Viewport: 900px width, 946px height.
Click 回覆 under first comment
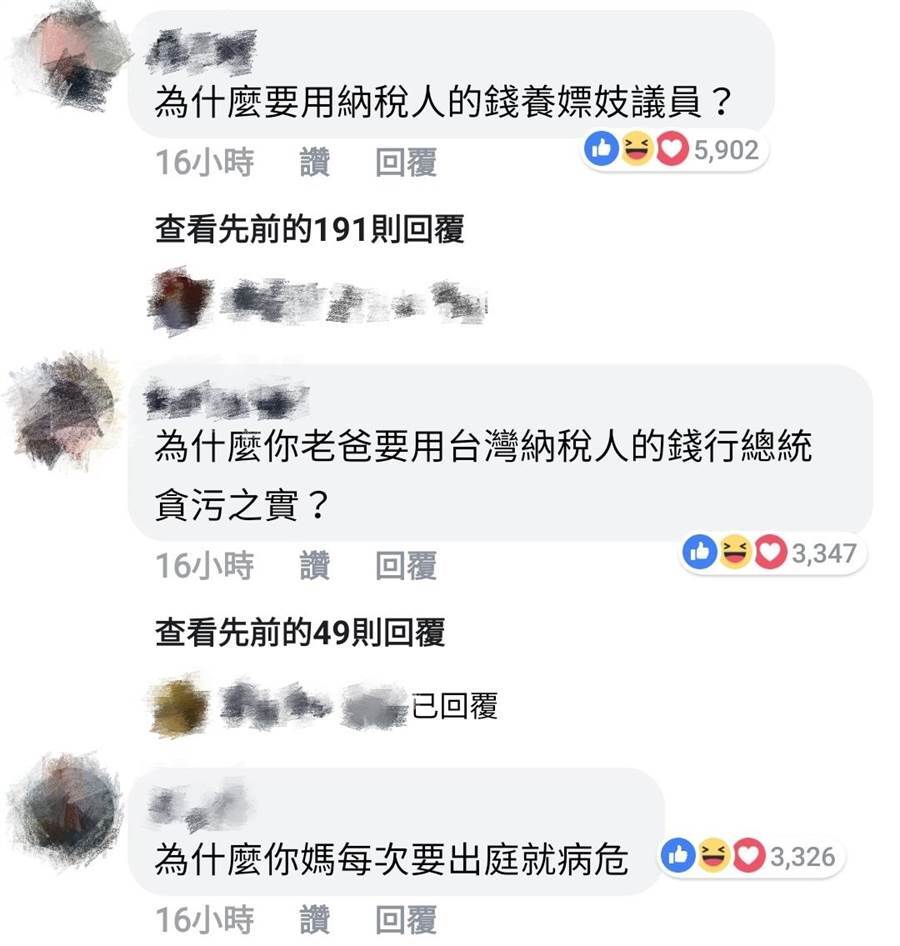[x=406, y=162]
